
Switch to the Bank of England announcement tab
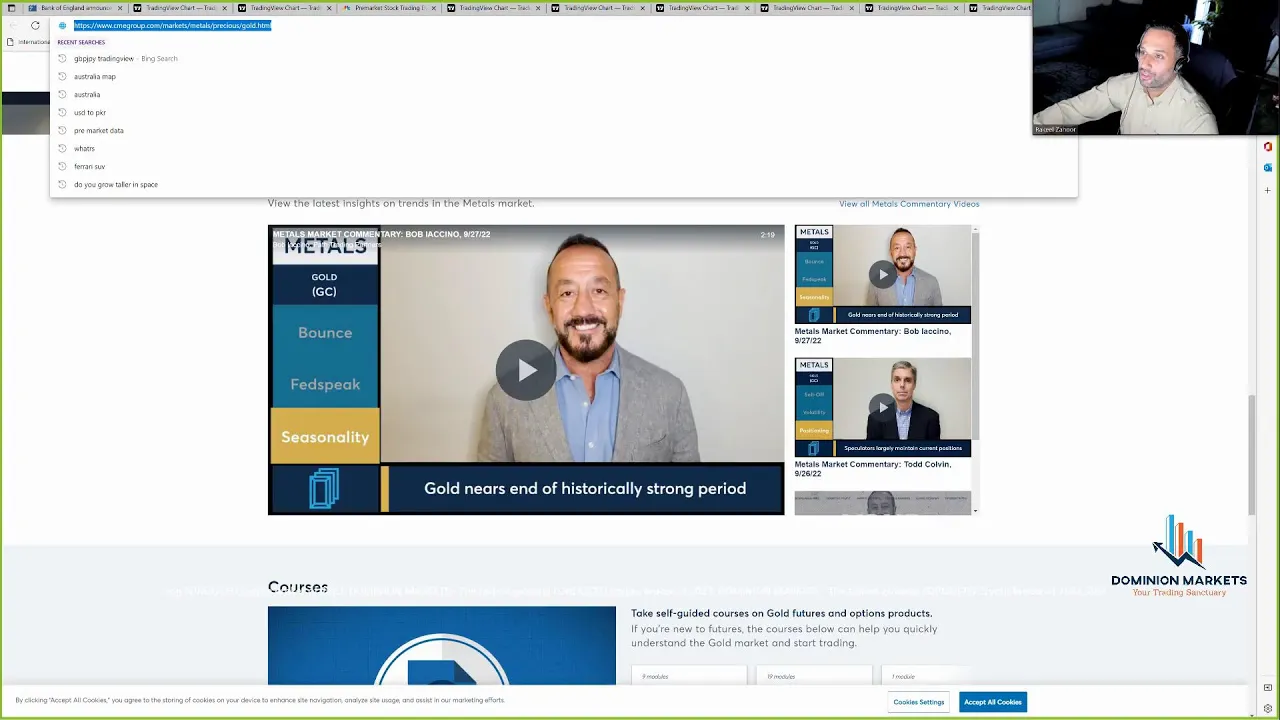click(75, 8)
